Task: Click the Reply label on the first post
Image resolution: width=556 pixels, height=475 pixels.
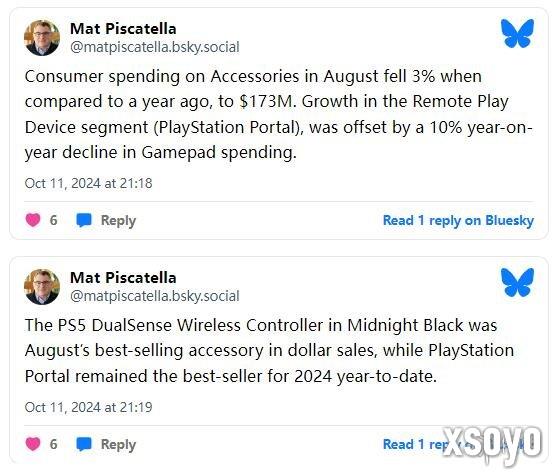Action: (x=118, y=220)
